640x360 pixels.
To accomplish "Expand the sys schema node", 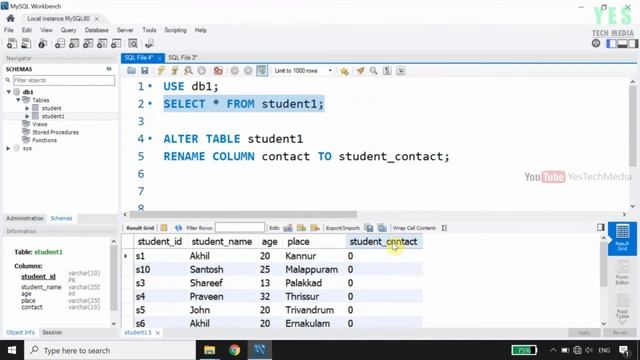I will point(8,148).
